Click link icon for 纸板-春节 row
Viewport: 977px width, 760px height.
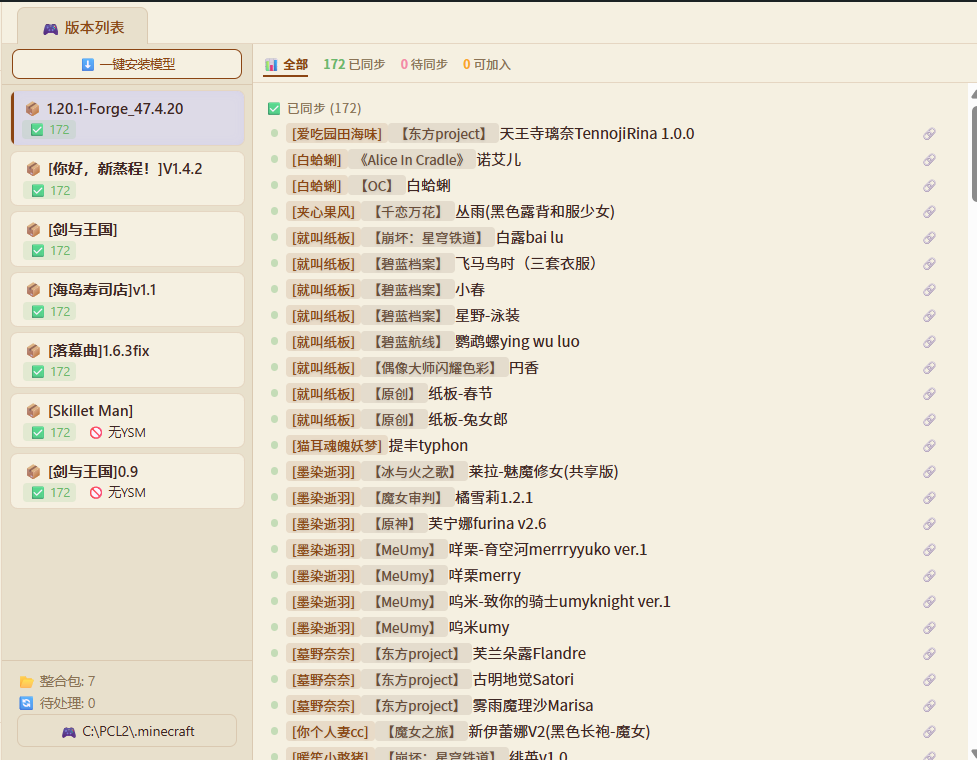pyautogui.click(x=929, y=394)
